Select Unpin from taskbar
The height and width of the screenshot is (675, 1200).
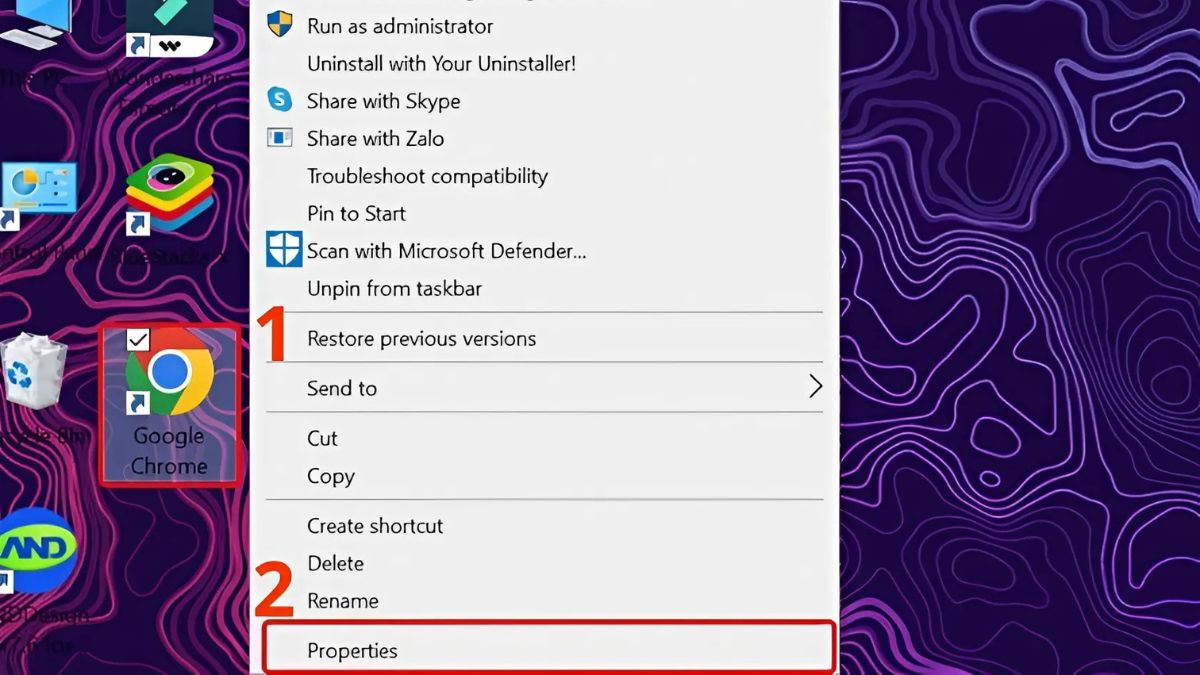[394, 288]
